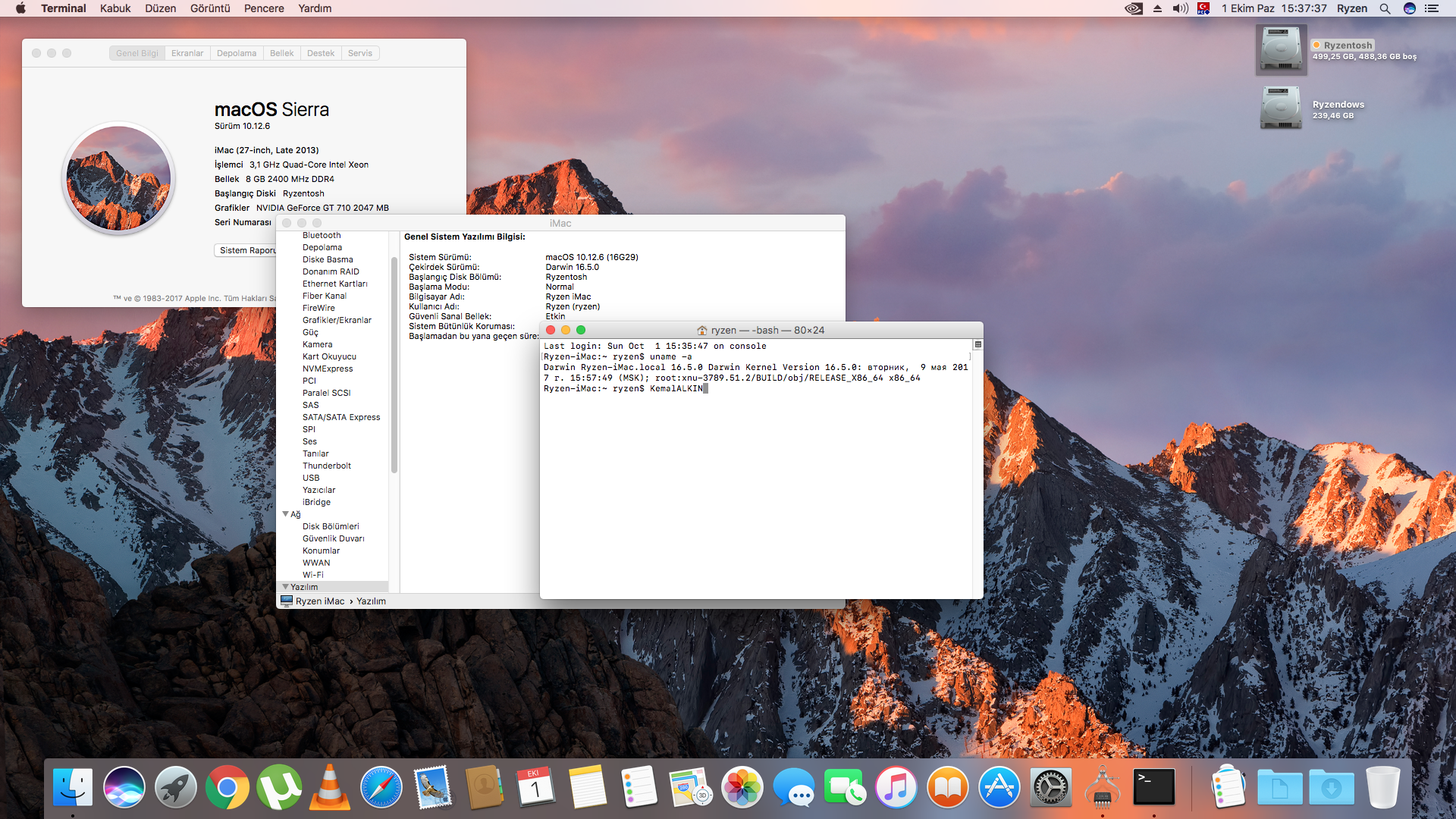The image size is (1456, 819).
Task: Open VLC media player
Action: (329, 787)
